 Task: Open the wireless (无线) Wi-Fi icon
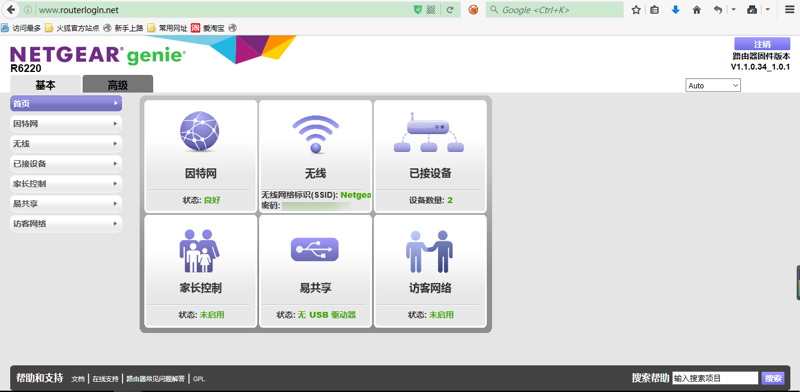(315, 135)
